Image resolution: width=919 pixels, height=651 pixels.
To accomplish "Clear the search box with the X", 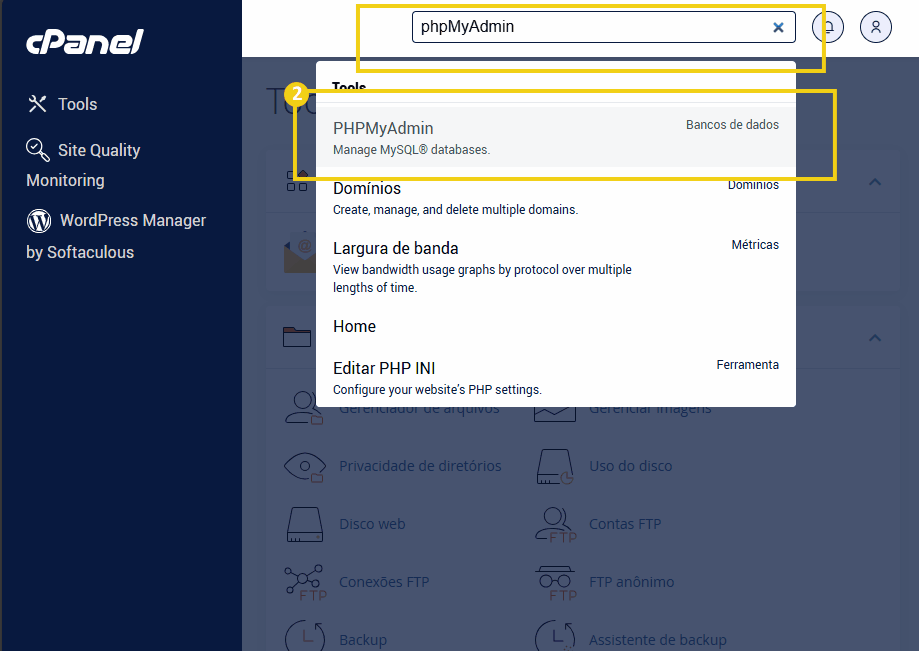I will [x=778, y=27].
